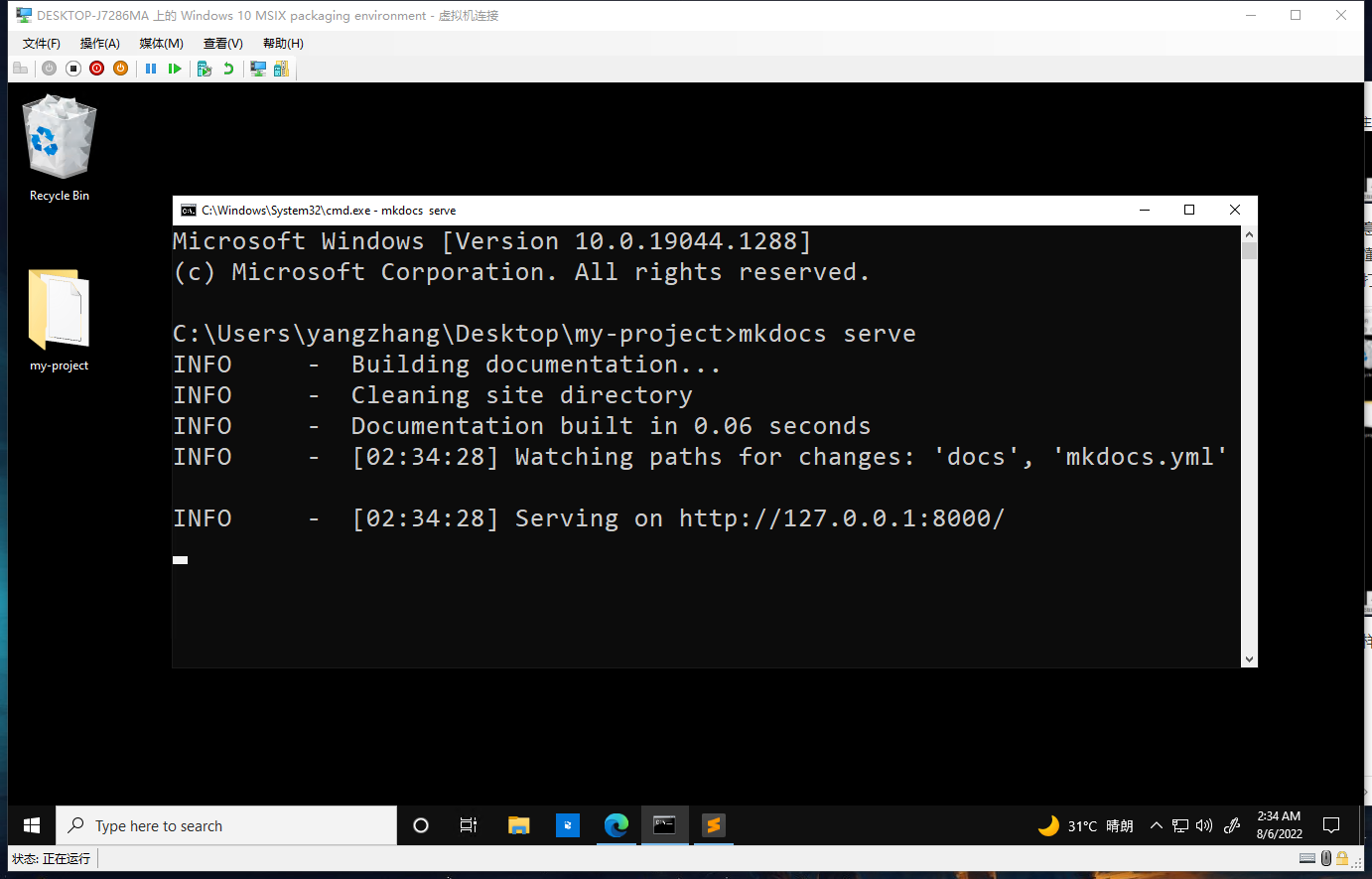Click the red Shut Down VM icon
The height and width of the screenshot is (879, 1372).
(x=96, y=69)
